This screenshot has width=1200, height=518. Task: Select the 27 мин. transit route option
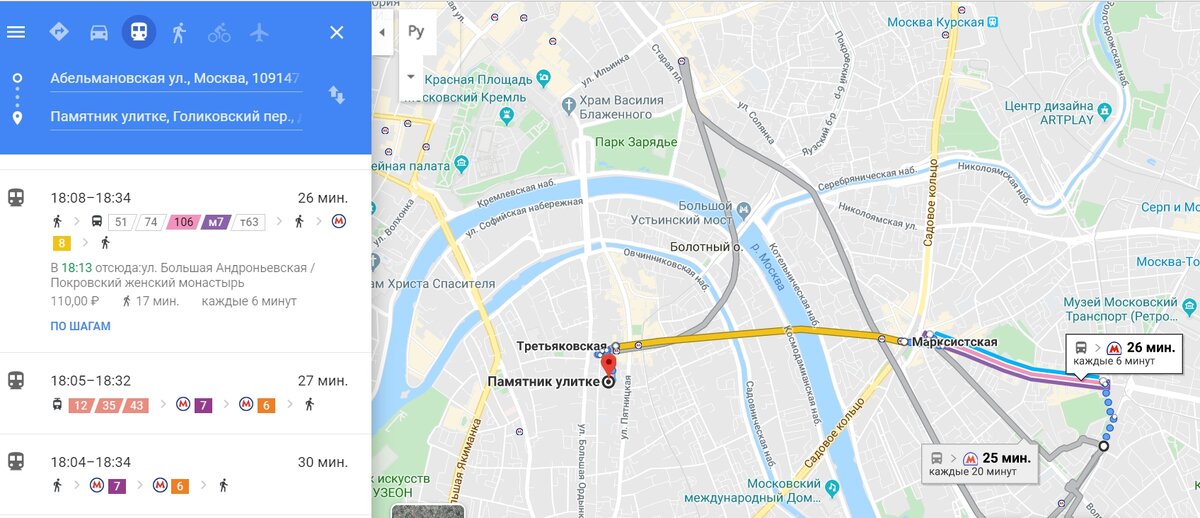pyautogui.click(x=185, y=393)
